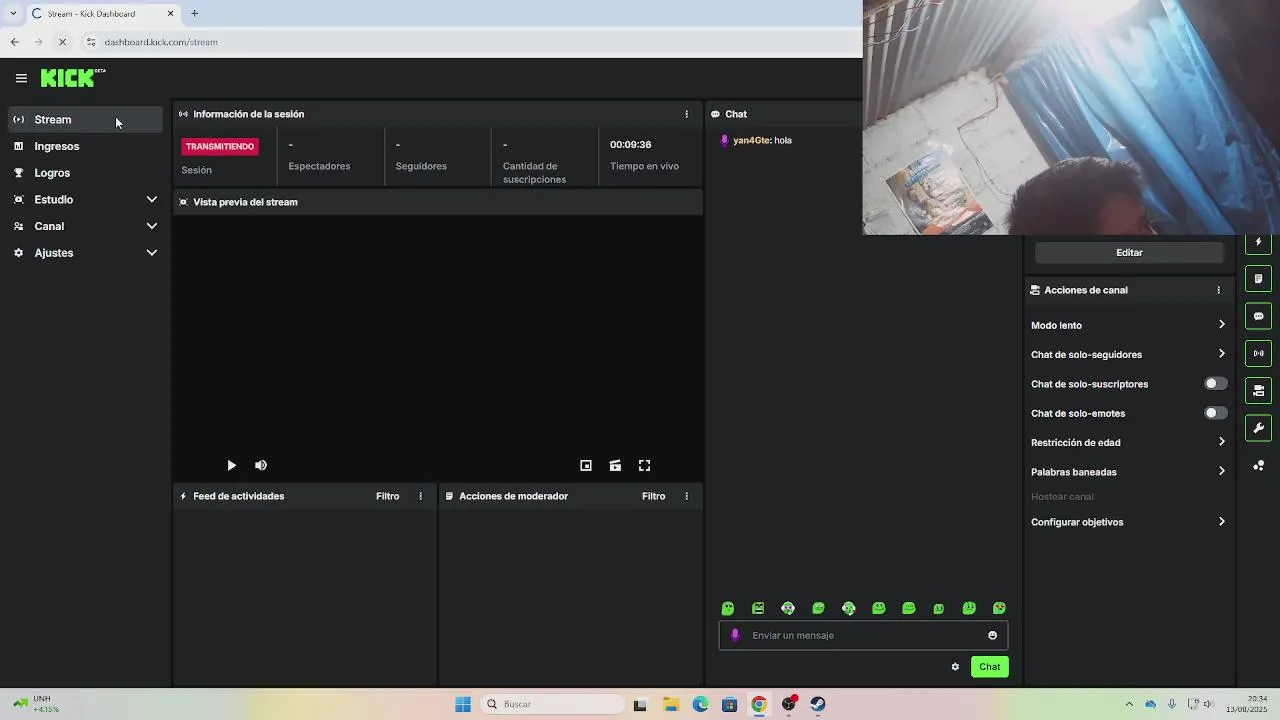Open Acciones de moderador options menu
This screenshot has width=1280, height=720.
click(x=686, y=496)
